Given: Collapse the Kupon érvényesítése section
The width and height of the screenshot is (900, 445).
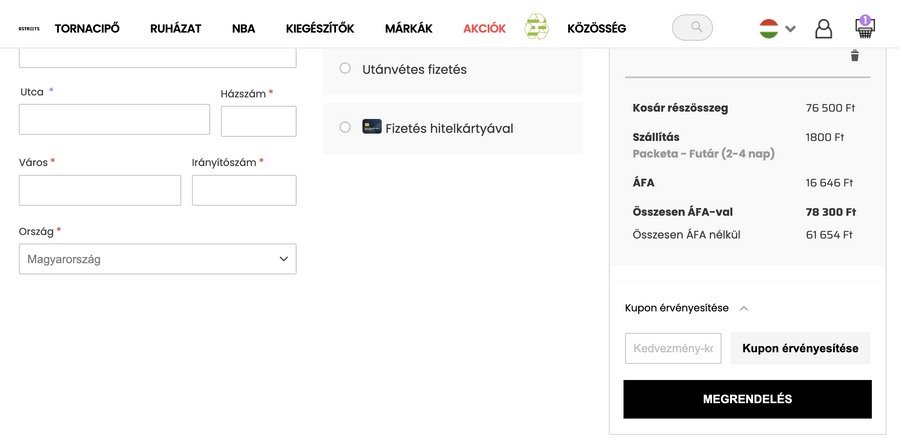Looking at the screenshot, I should coord(744,308).
